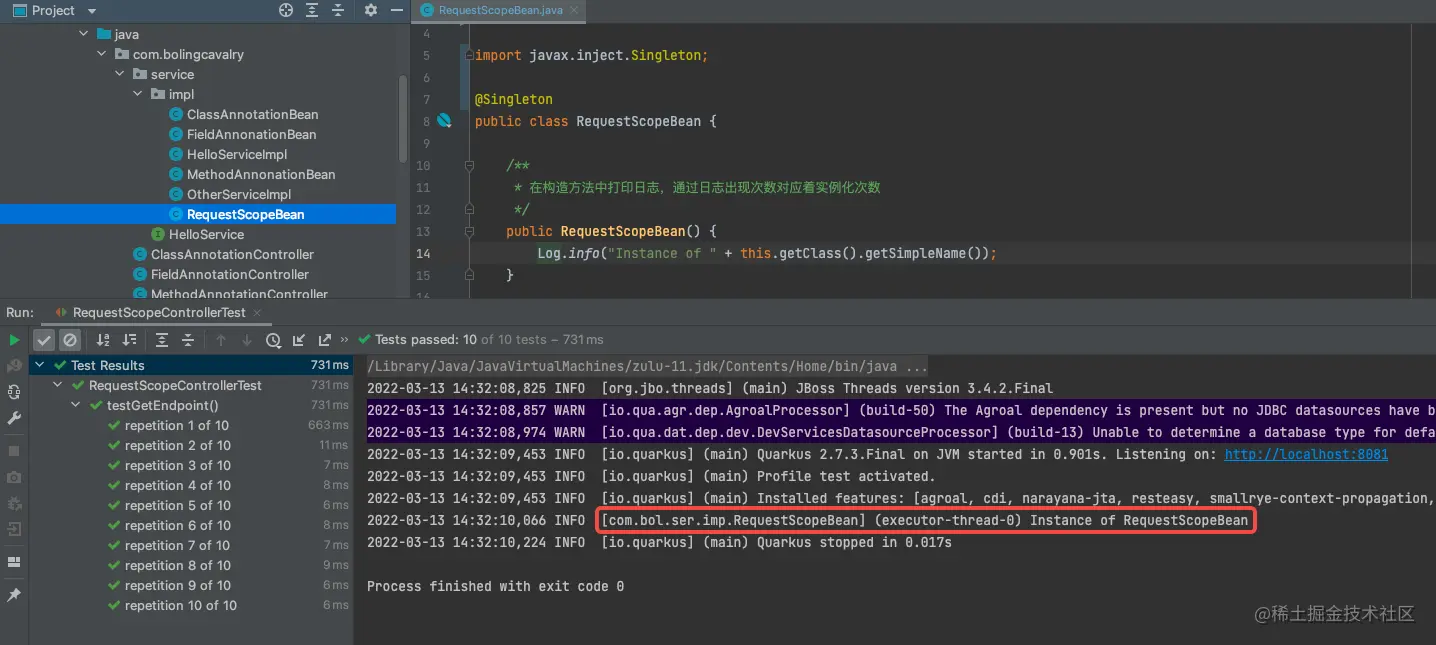Collapse all test results icon
This screenshot has width=1436, height=645.
(x=190, y=340)
